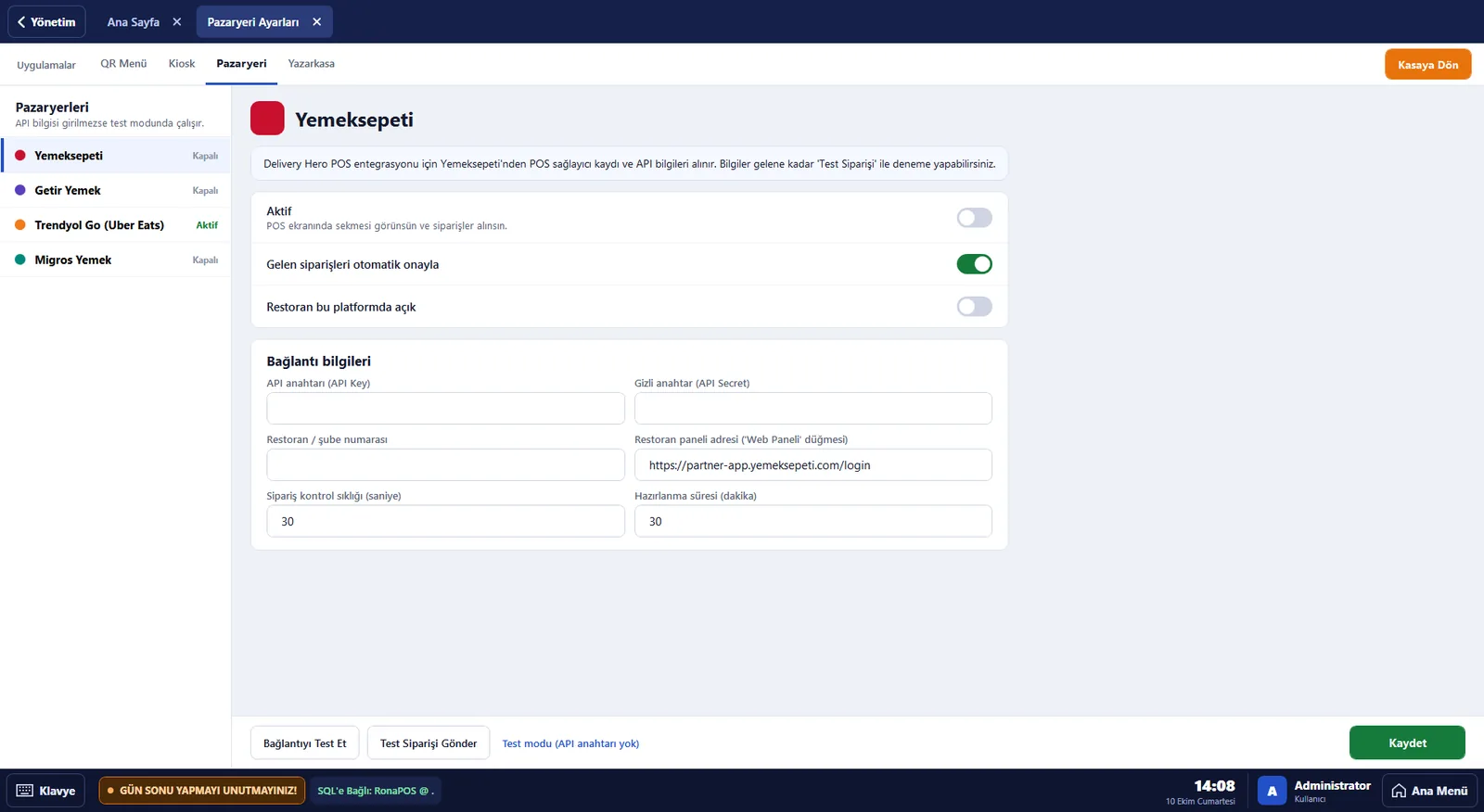Click GÜN SONU YAPMAYI UNUTMAYINIZ! warning
The image size is (1484, 812).
pyautogui.click(x=202, y=791)
